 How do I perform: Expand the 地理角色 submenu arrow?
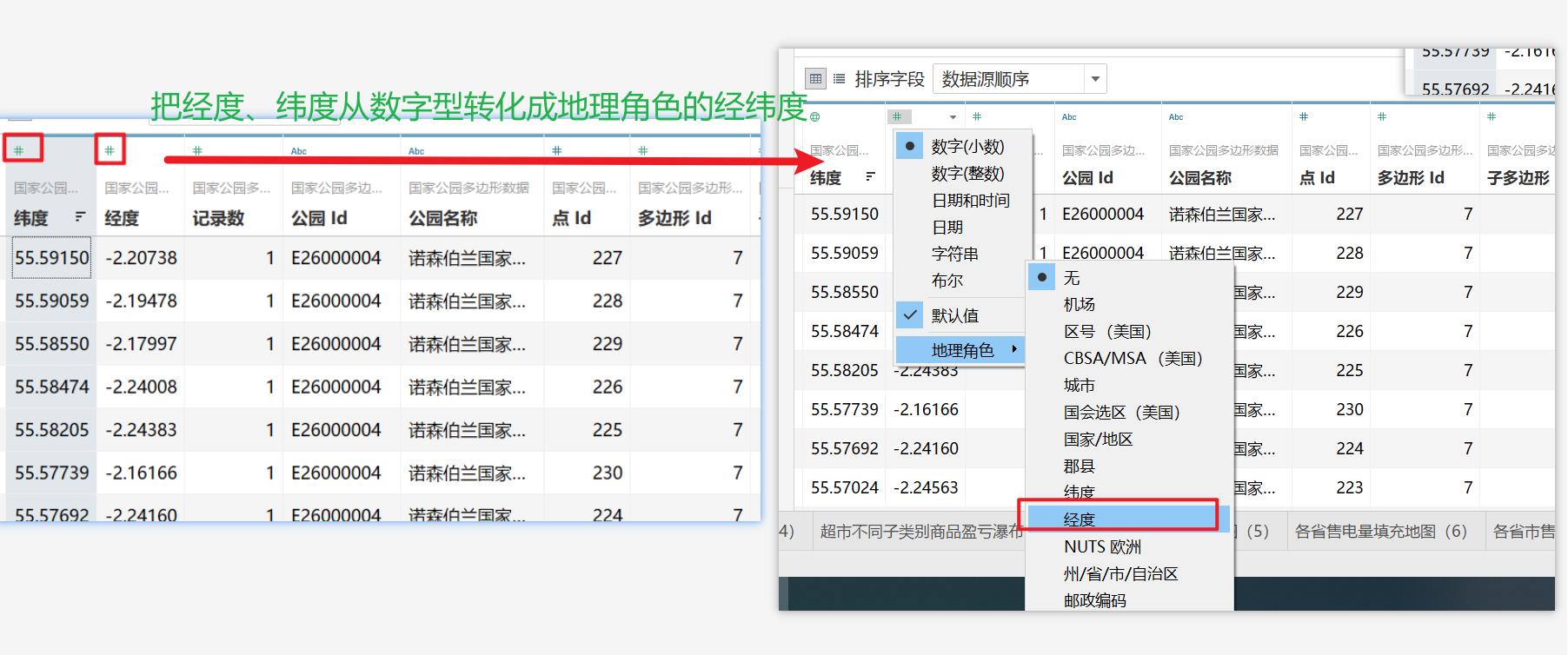1013,350
